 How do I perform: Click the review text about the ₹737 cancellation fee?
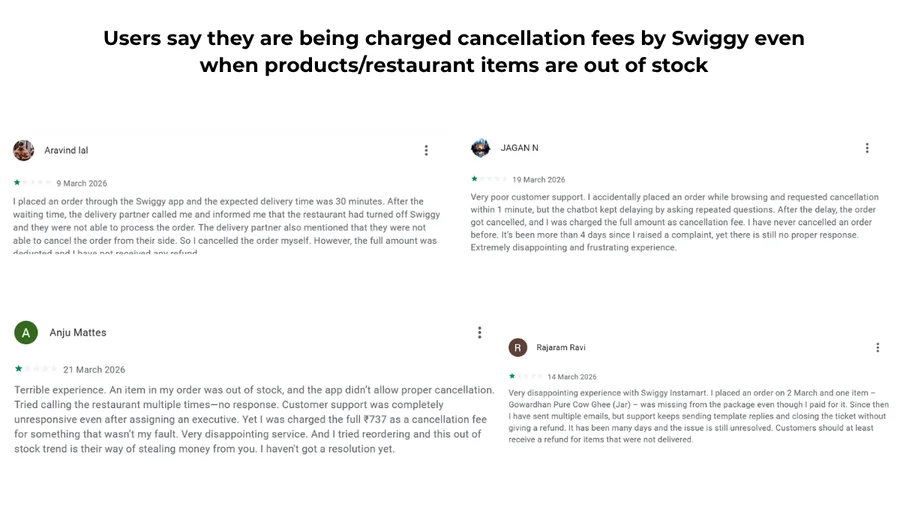[254, 419]
